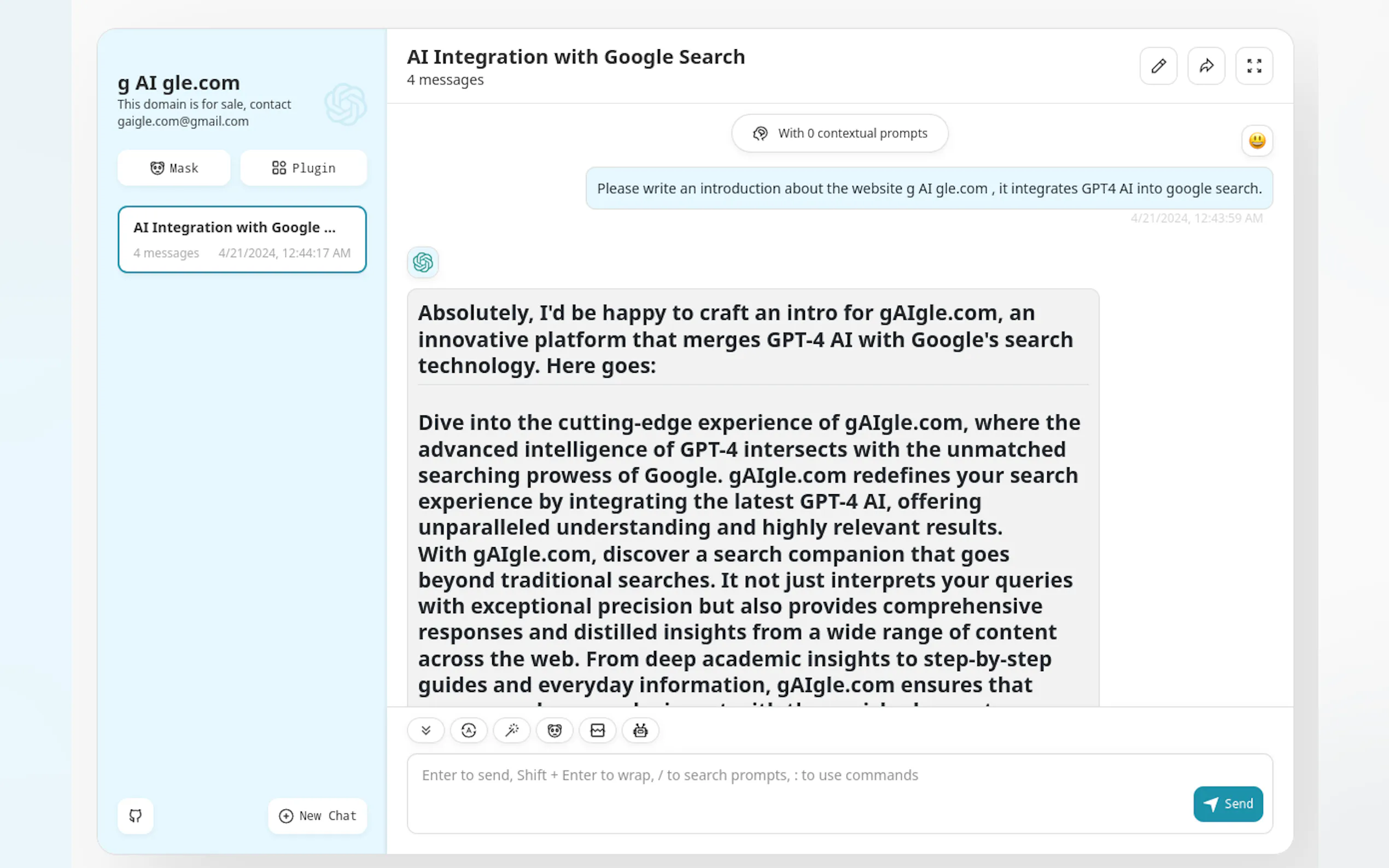Open the GitHub icon in sidebar
Image resolution: width=1389 pixels, height=868 pixels.
[x=136, y=815]
